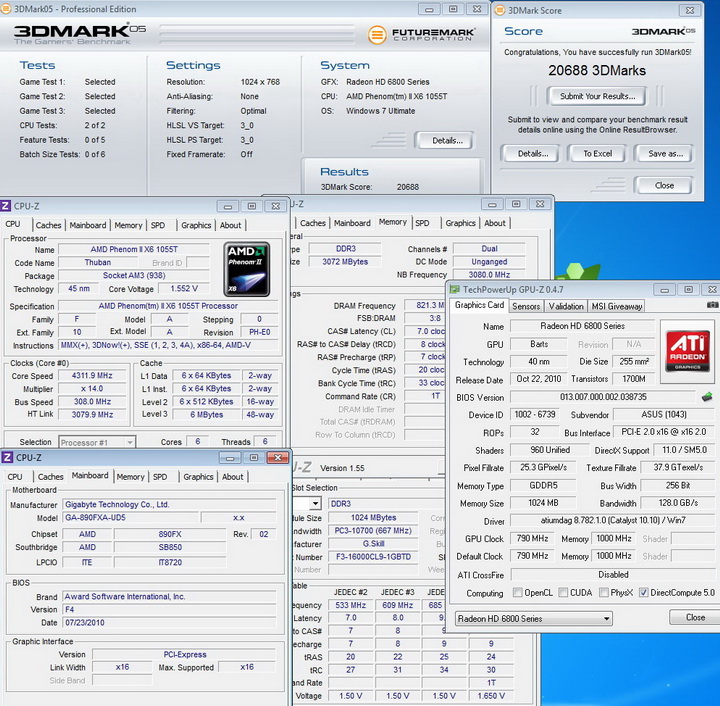
Task: Click the Resolution 1024 x 768 setting
Action: tap(223, 82)
